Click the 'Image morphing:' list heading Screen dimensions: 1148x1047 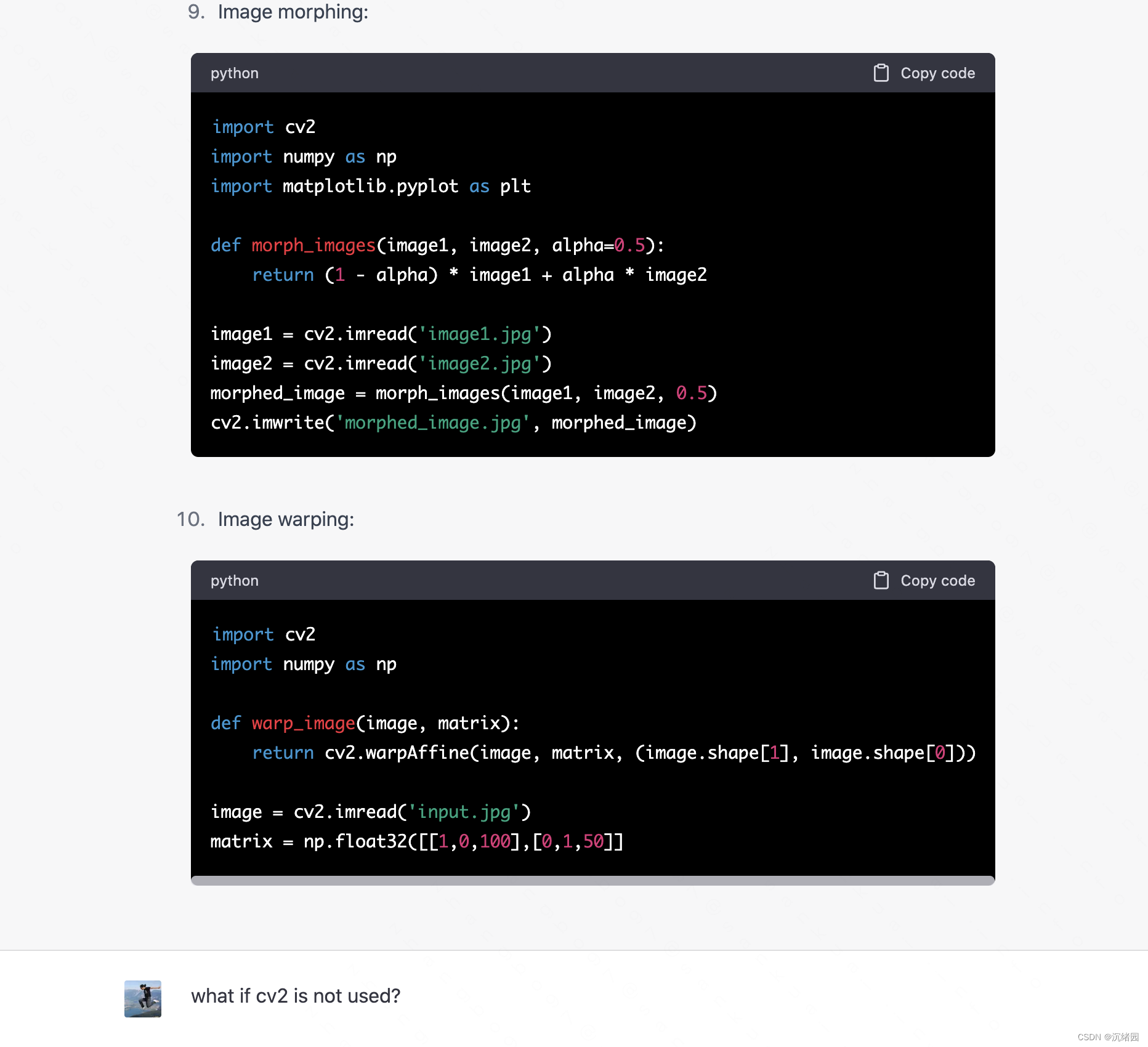(x=293, y=12)
